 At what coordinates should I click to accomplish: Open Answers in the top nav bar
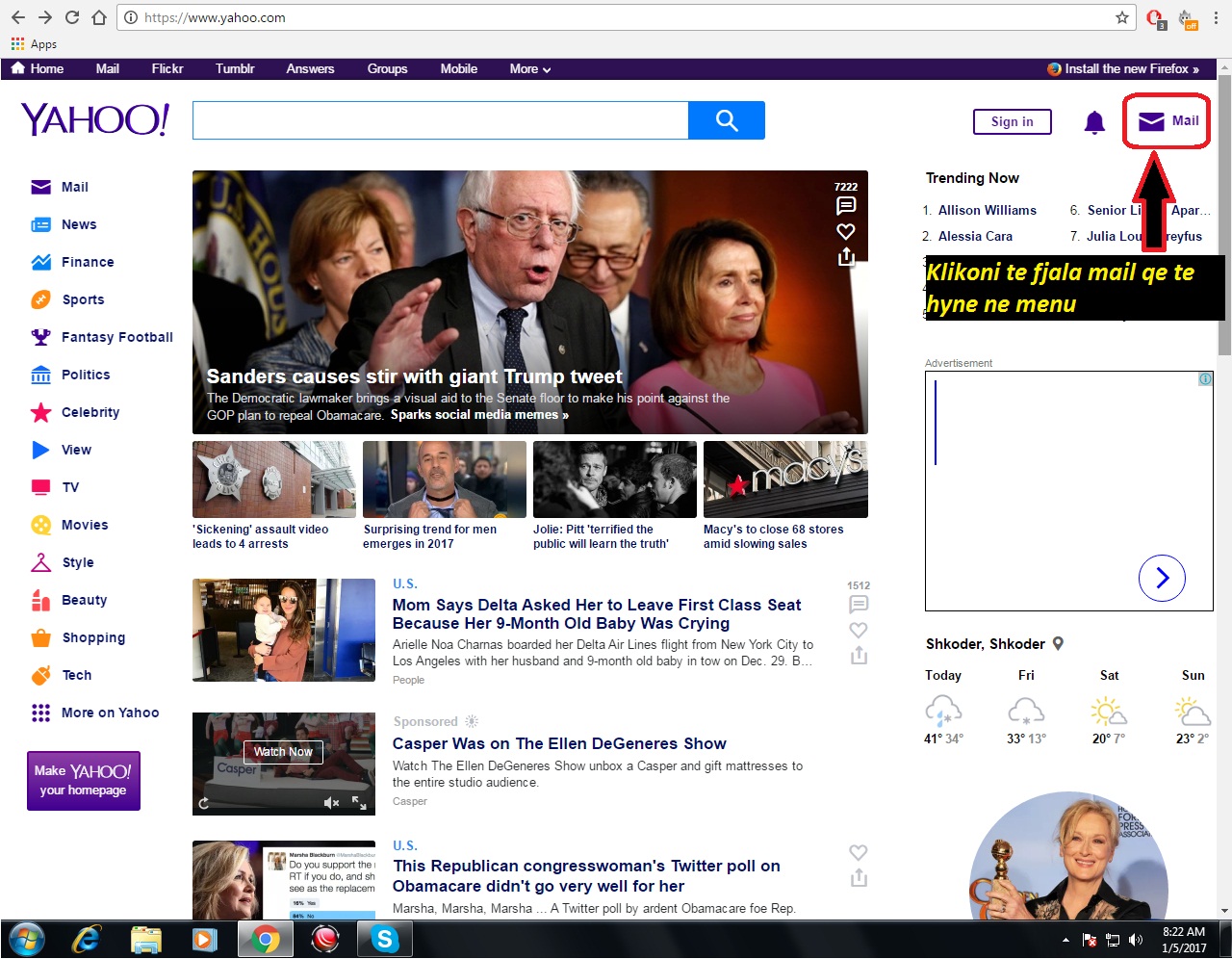coord(310,68)
